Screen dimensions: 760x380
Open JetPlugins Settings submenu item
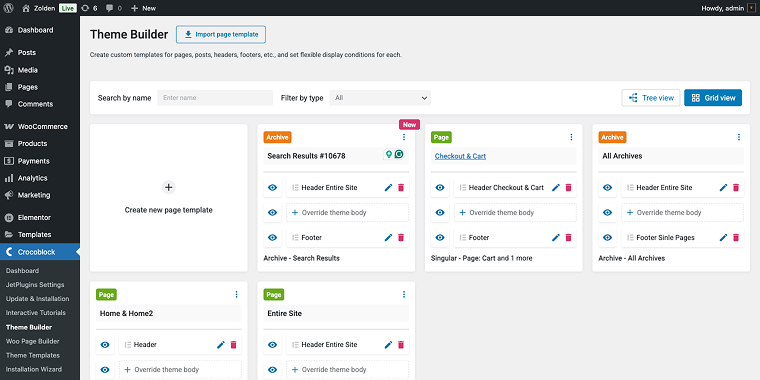pyautogui.click(x=35, y=285)
